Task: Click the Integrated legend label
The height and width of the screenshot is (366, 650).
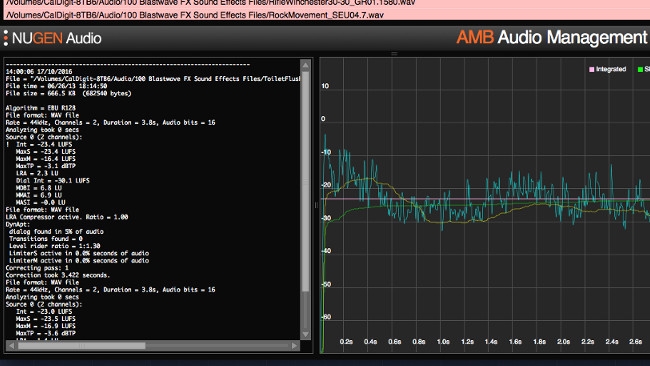Action: [611, 69]
